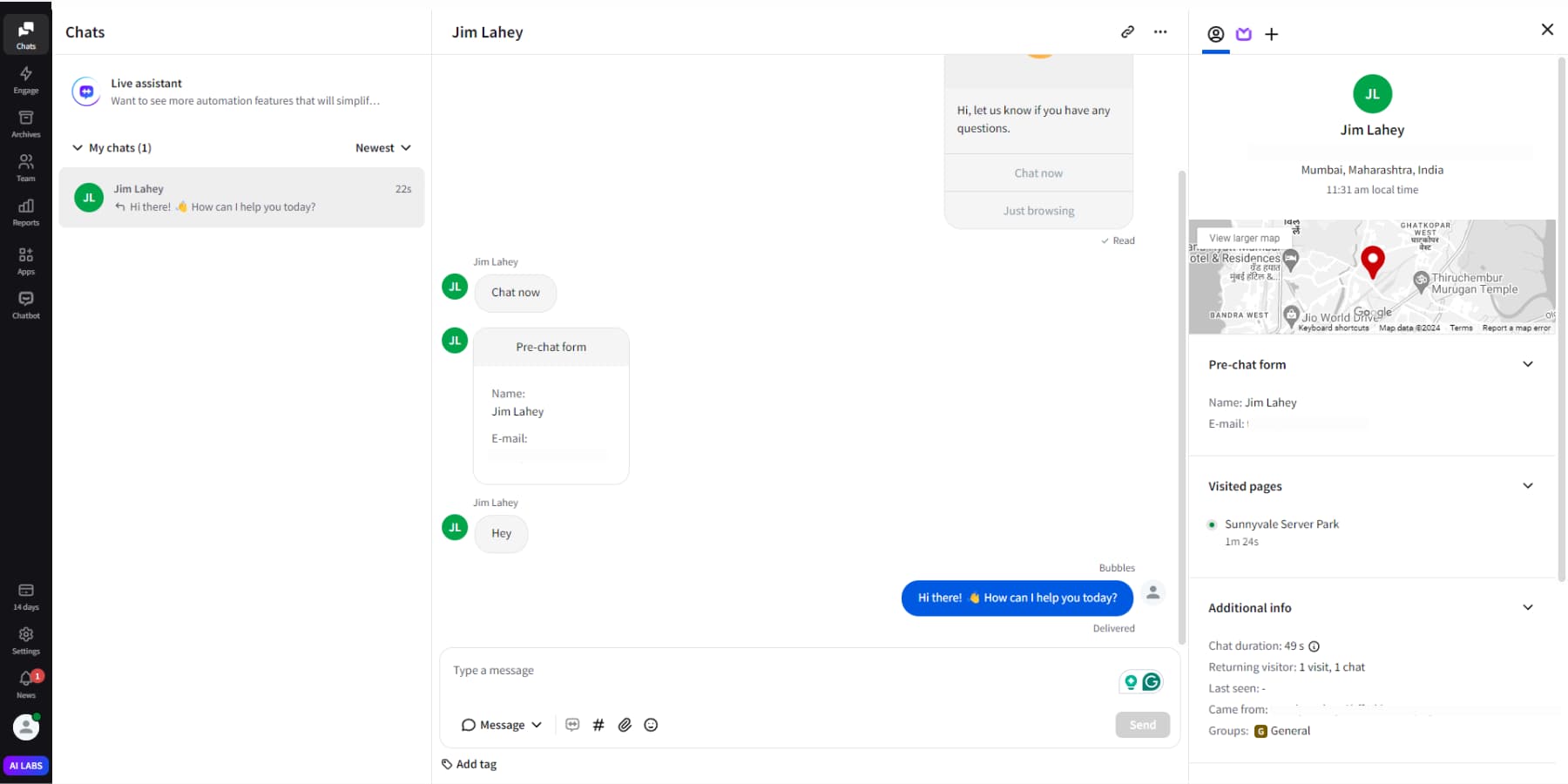This screenshot has height=784, width=1568.
Task: Open the three-dots chat options menu
Action: point(1160,31)
